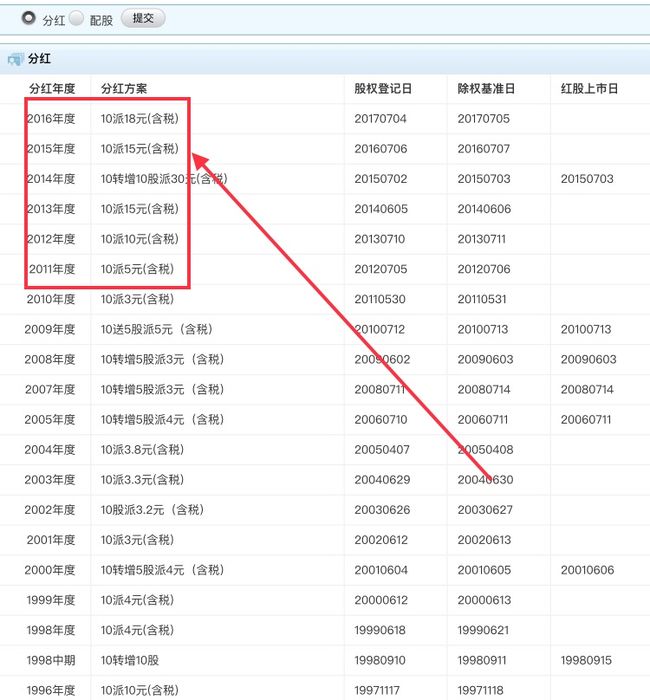This screenshot has height=700, width=650.
Task: Click ex-rights date 20170705
Action: 483,119
